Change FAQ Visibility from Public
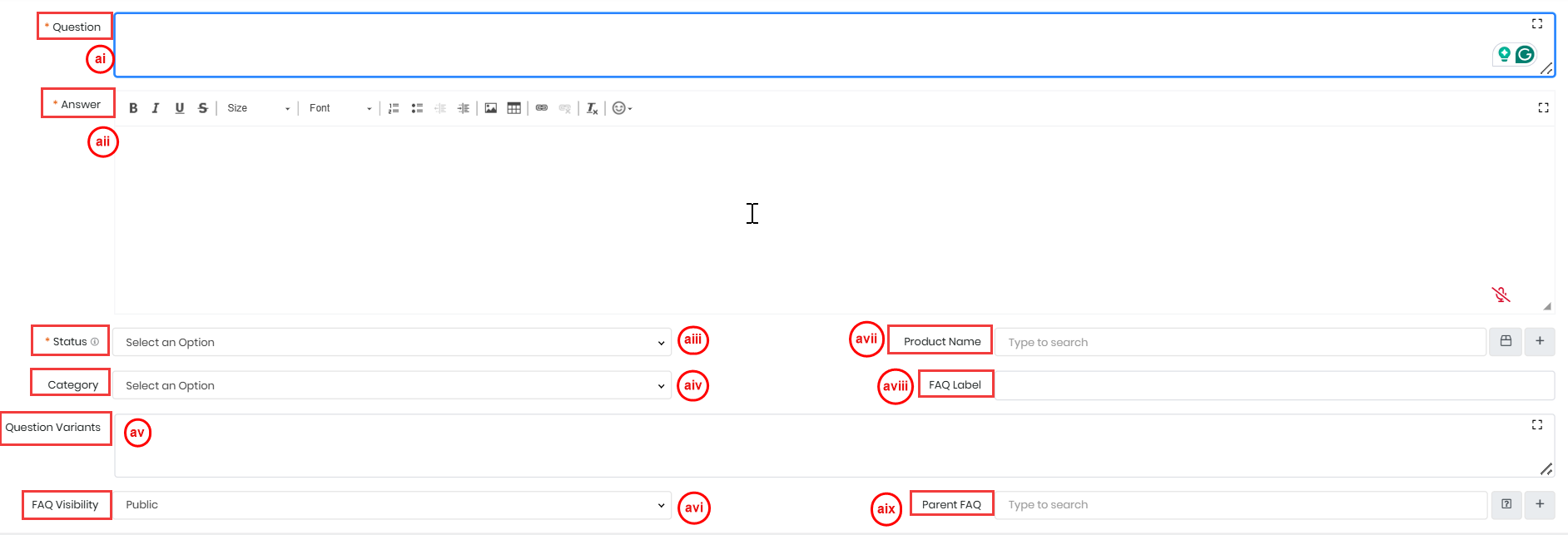1568x535 pixels. tap(392, 505)
